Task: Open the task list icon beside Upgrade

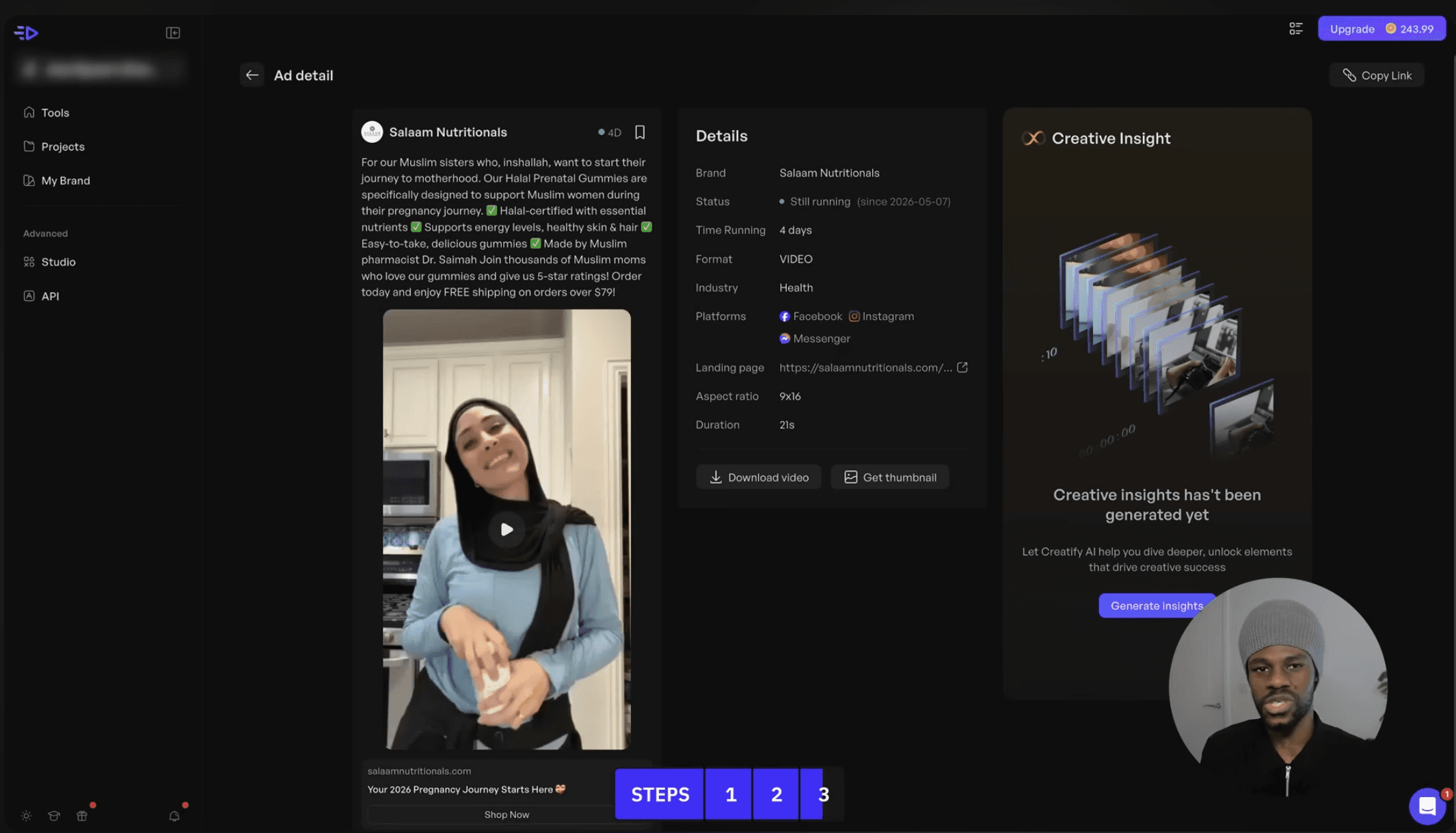Action: (x=1295, y=29)
